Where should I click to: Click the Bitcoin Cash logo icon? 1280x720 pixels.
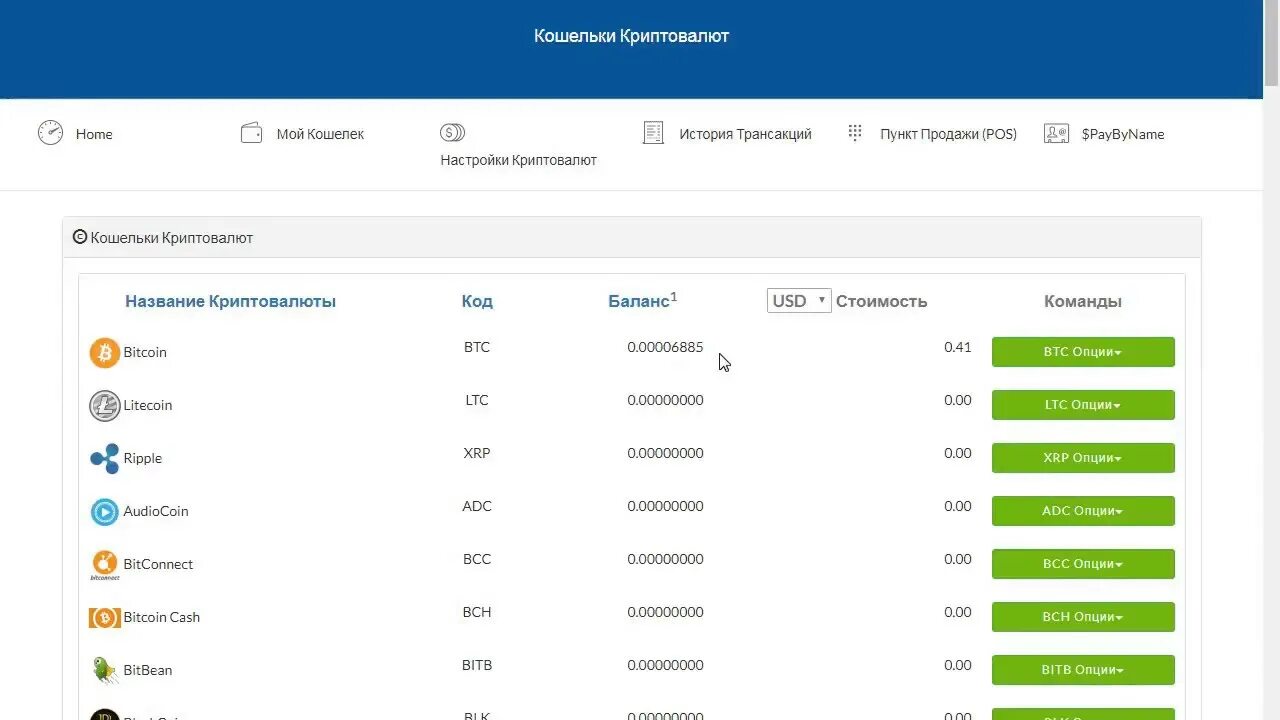click(x=105, y=617)
